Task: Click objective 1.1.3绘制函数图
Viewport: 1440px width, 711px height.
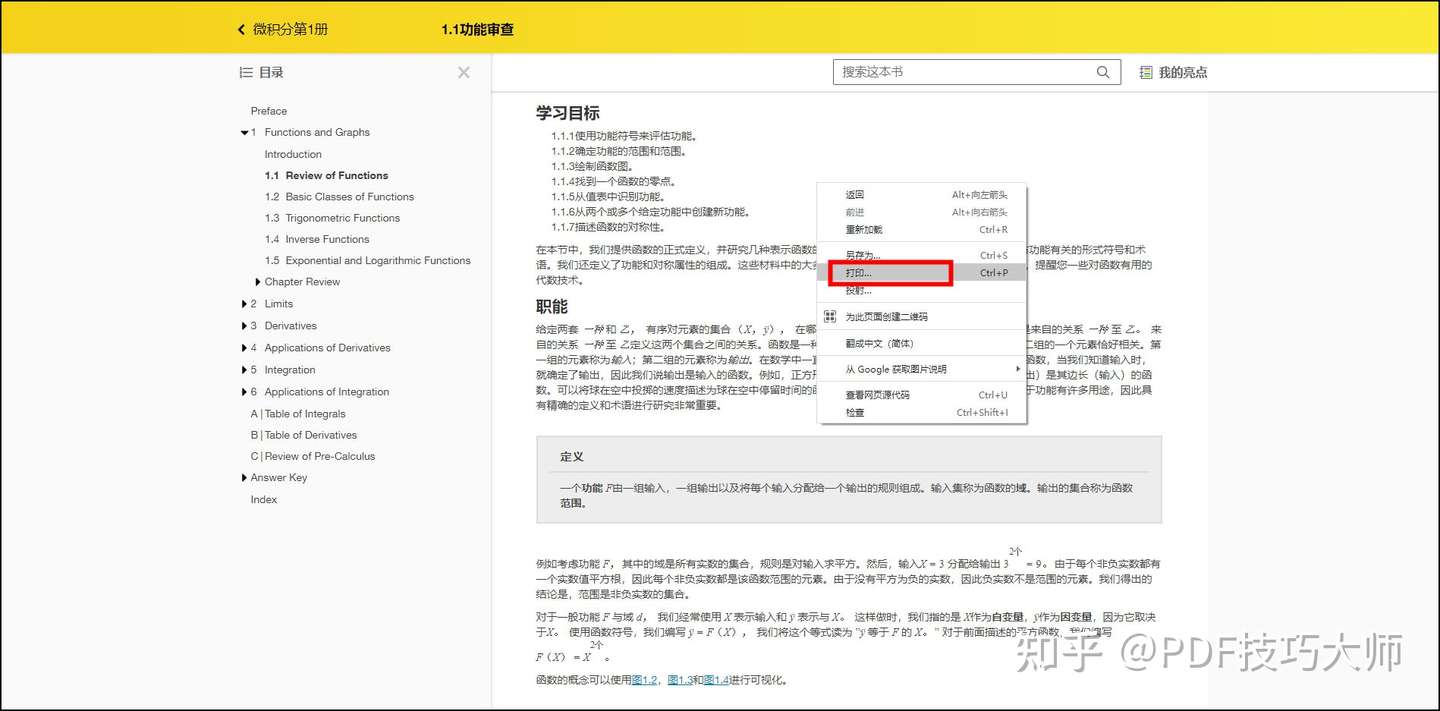Action: (592, 166)
